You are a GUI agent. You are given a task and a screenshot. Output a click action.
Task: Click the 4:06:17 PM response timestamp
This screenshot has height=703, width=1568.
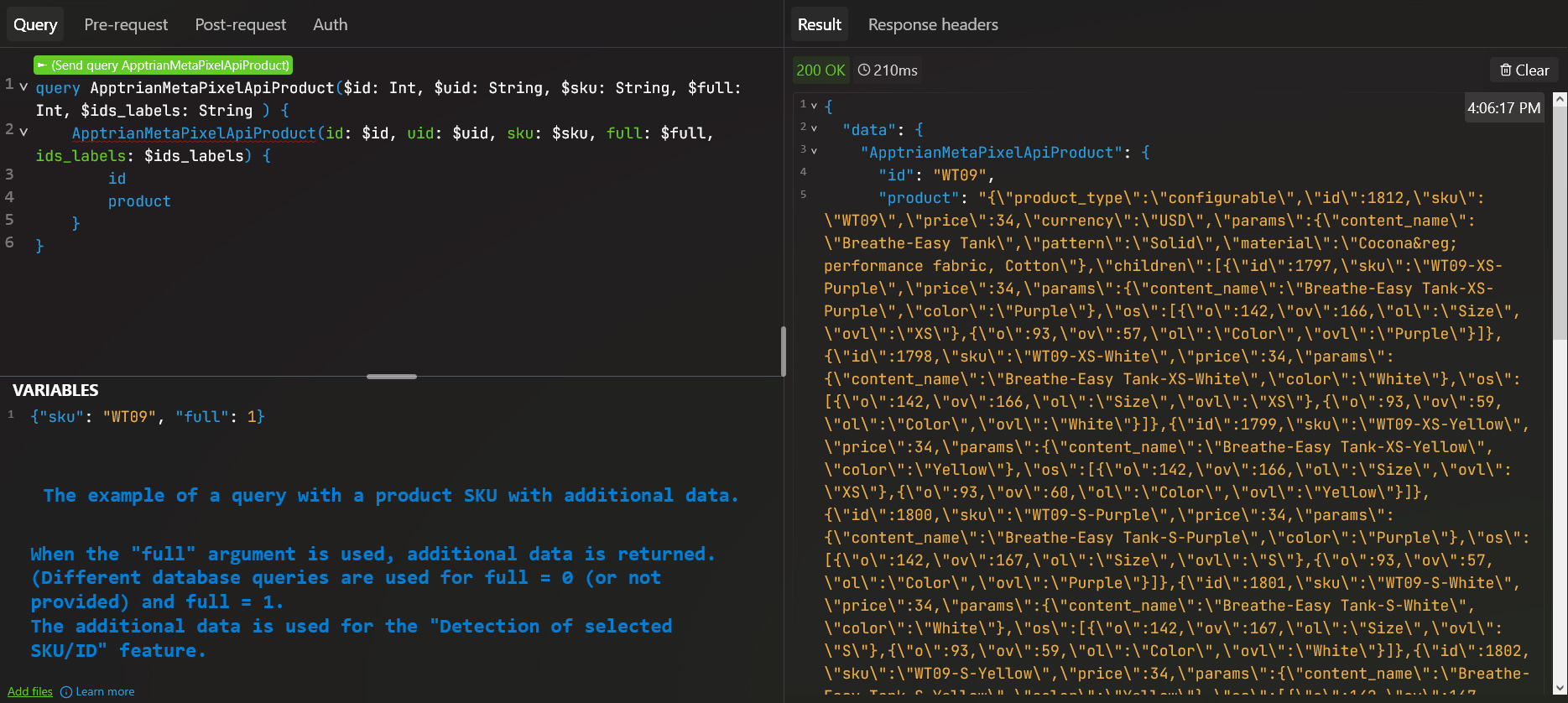point(1504,108)
